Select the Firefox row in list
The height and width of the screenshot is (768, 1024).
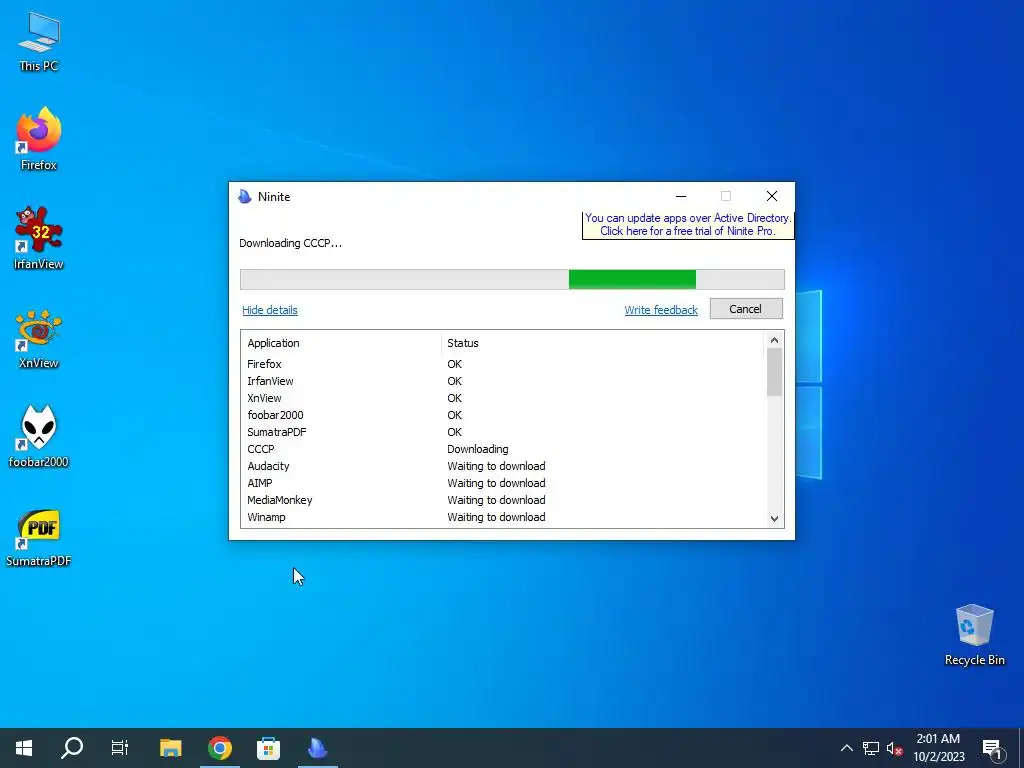[503, 364]
